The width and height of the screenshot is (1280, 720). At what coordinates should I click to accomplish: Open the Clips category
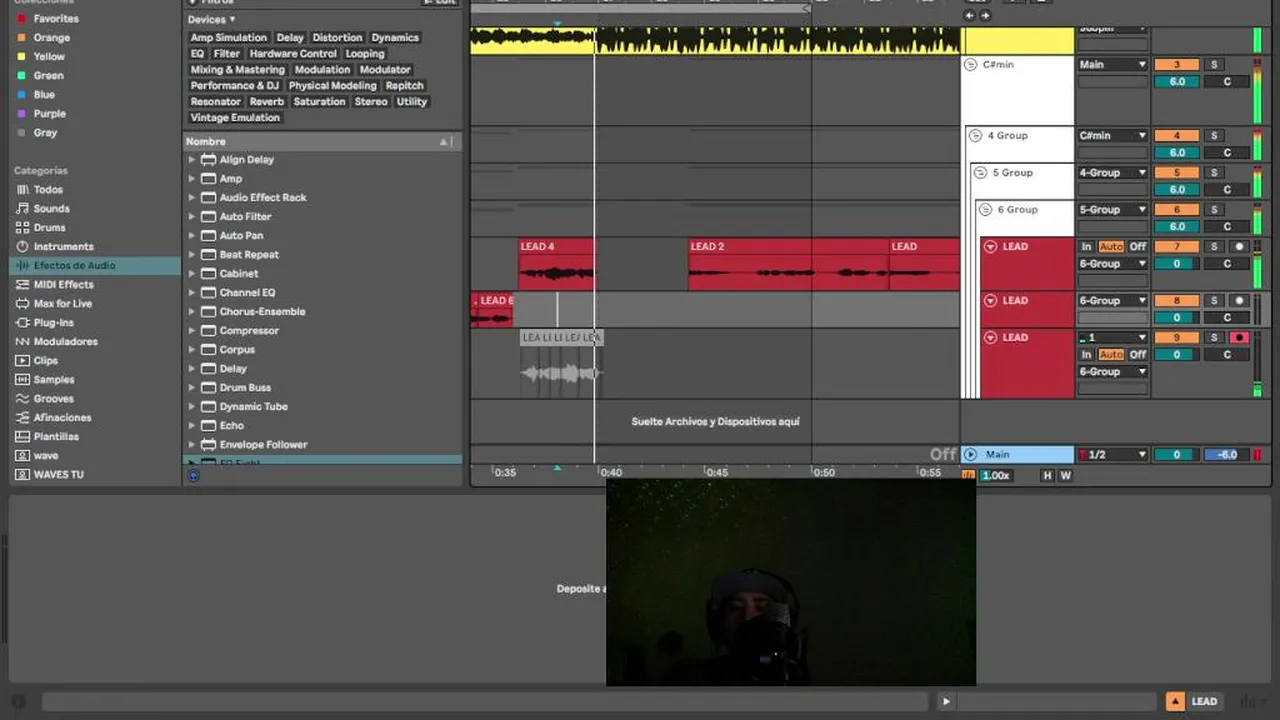click(46, 361)
